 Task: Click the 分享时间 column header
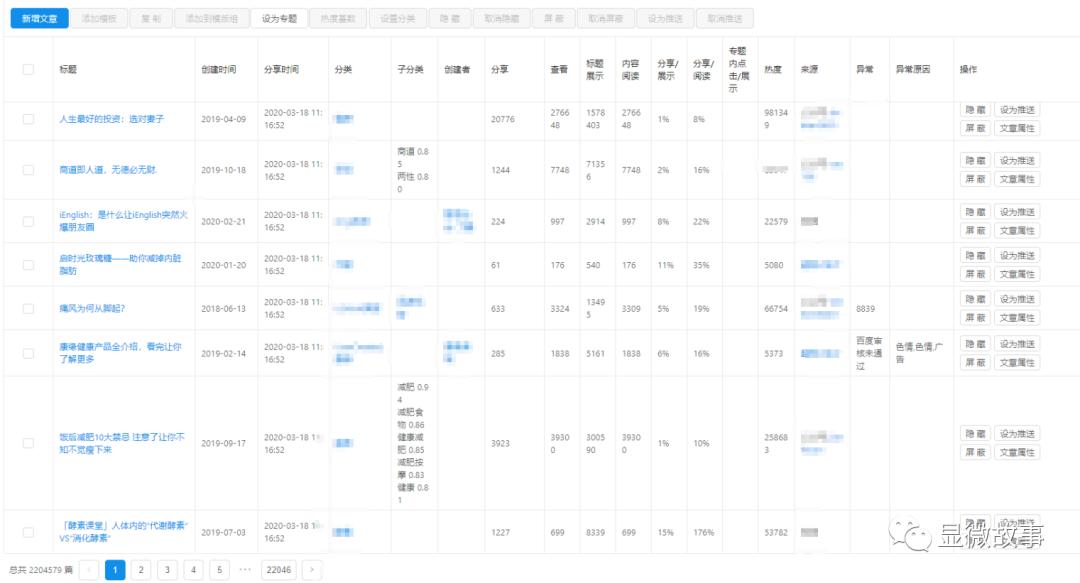pyautogui.click(x=281, y=70)
